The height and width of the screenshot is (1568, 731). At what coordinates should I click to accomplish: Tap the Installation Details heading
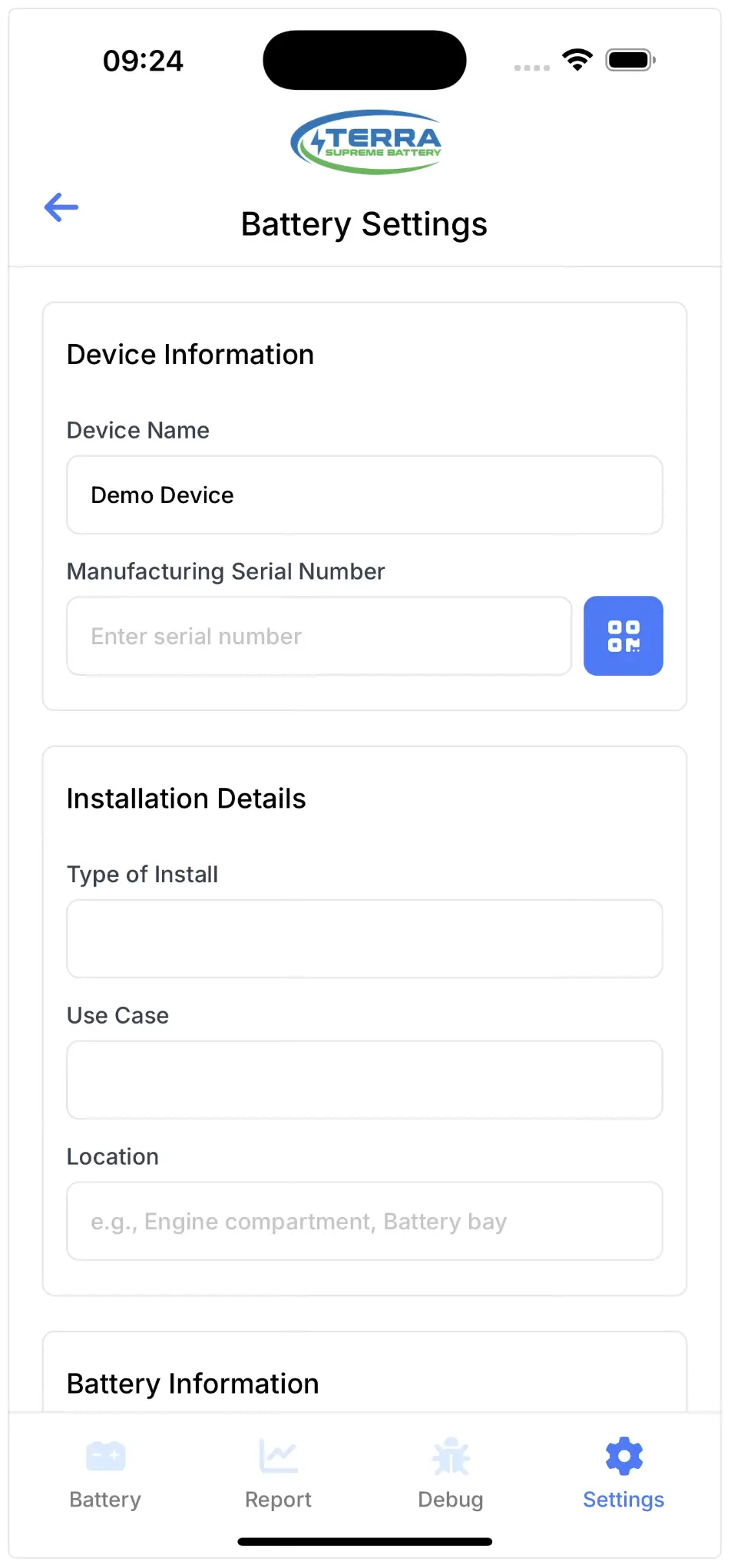pyautogui.click(x=187, y=799)
